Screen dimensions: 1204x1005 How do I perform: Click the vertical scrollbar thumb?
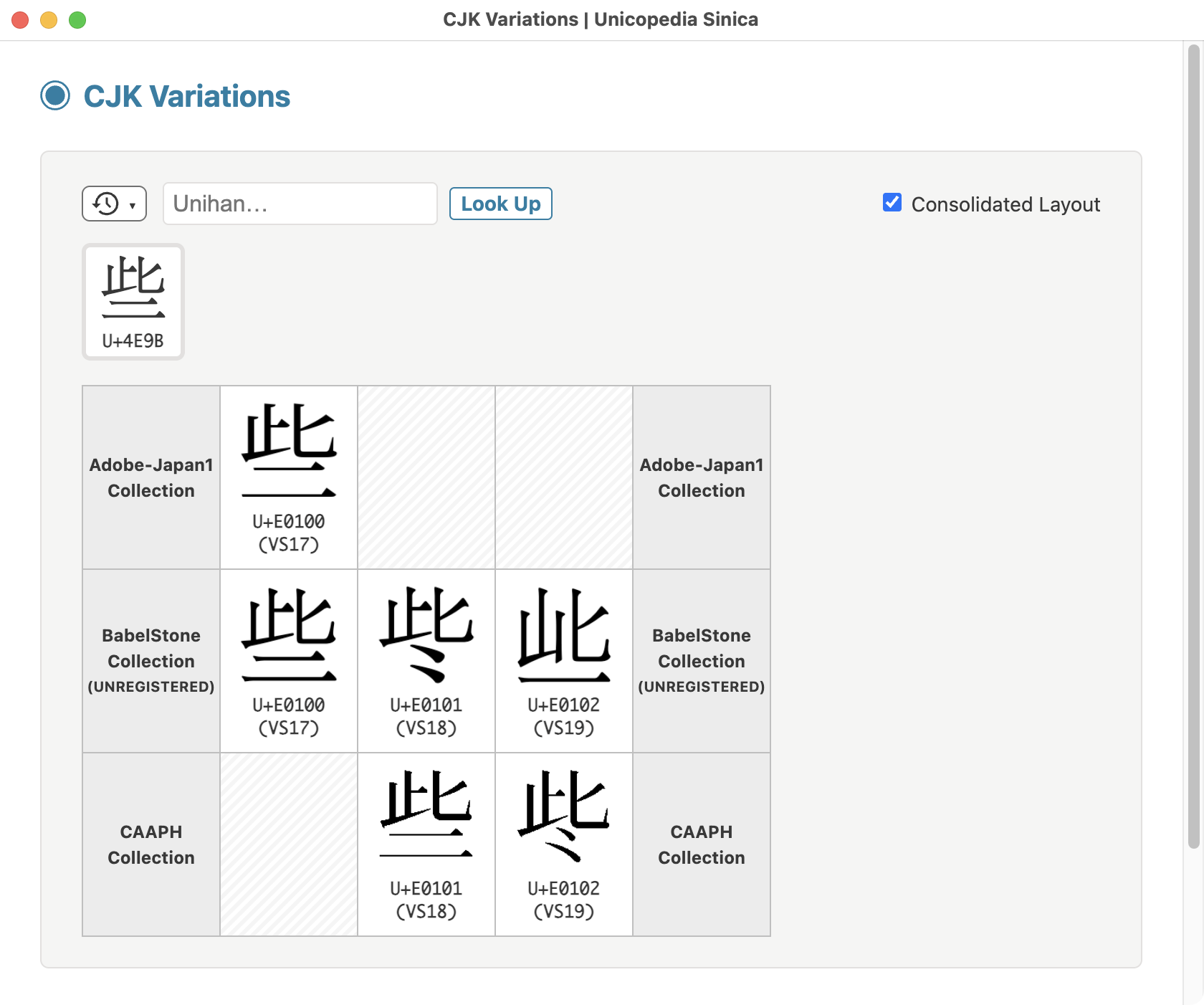pyautogui.click(x=1193, y=446)
